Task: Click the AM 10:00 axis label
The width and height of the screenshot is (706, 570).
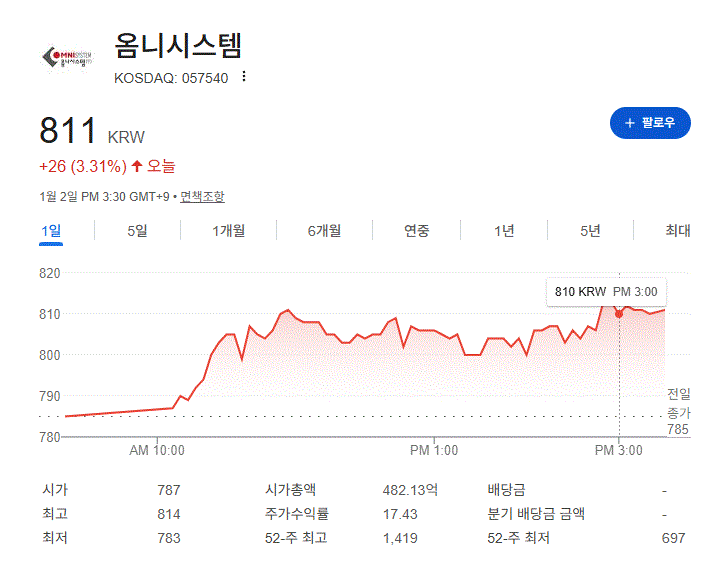Action: coord(157,450)
